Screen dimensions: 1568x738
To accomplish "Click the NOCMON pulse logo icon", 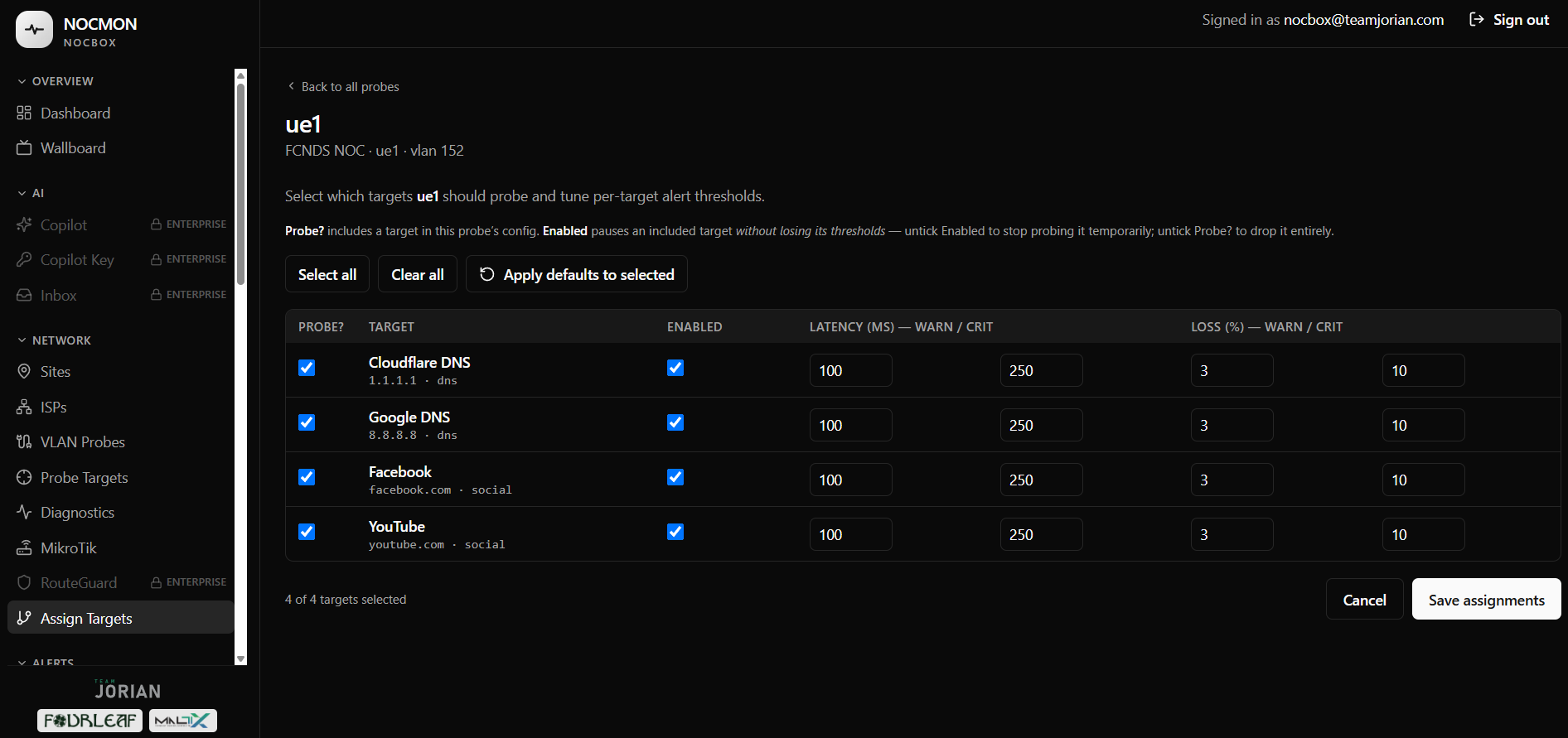I will point(34,30).
